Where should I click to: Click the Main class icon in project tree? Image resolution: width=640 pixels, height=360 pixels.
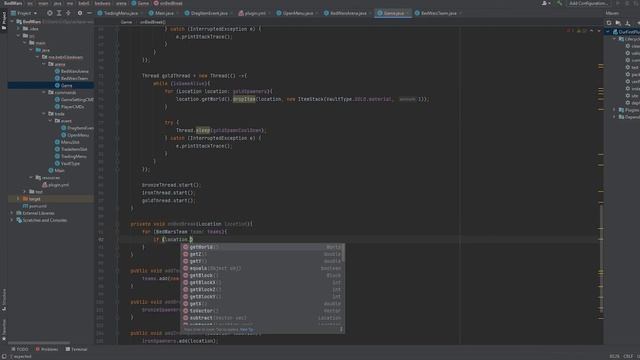[51, 171]
